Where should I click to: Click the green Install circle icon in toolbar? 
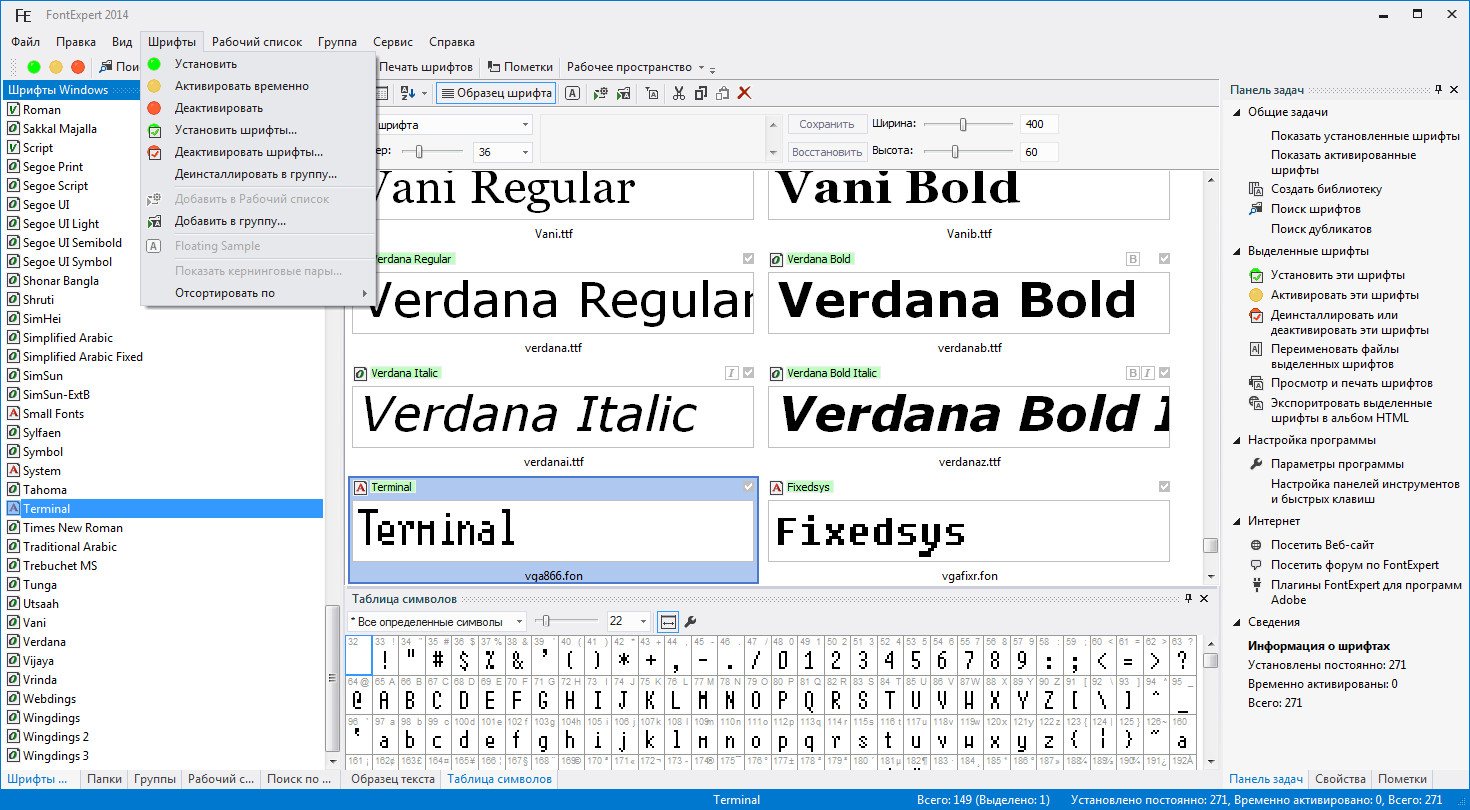(x=34, y=67)
